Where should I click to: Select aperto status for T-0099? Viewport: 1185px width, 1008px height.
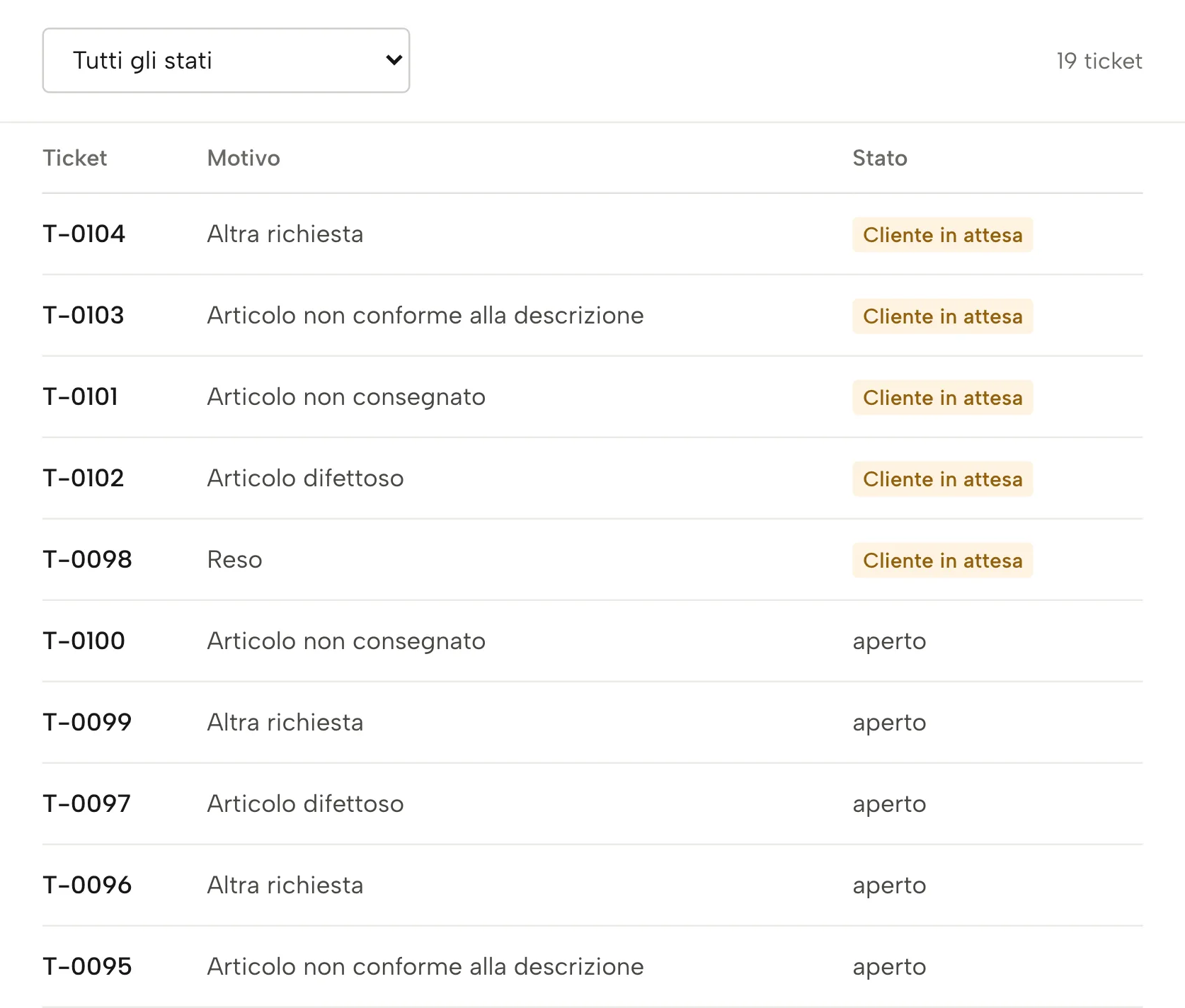tap(889, 723)
